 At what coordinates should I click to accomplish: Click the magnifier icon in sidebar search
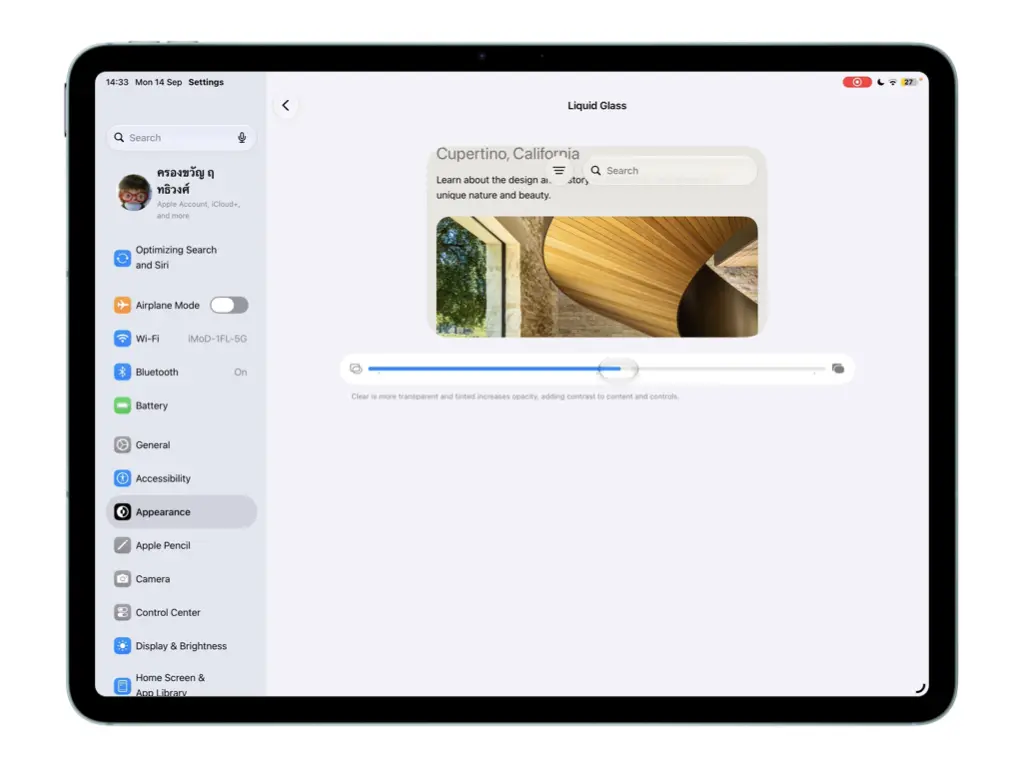(119, 137)
